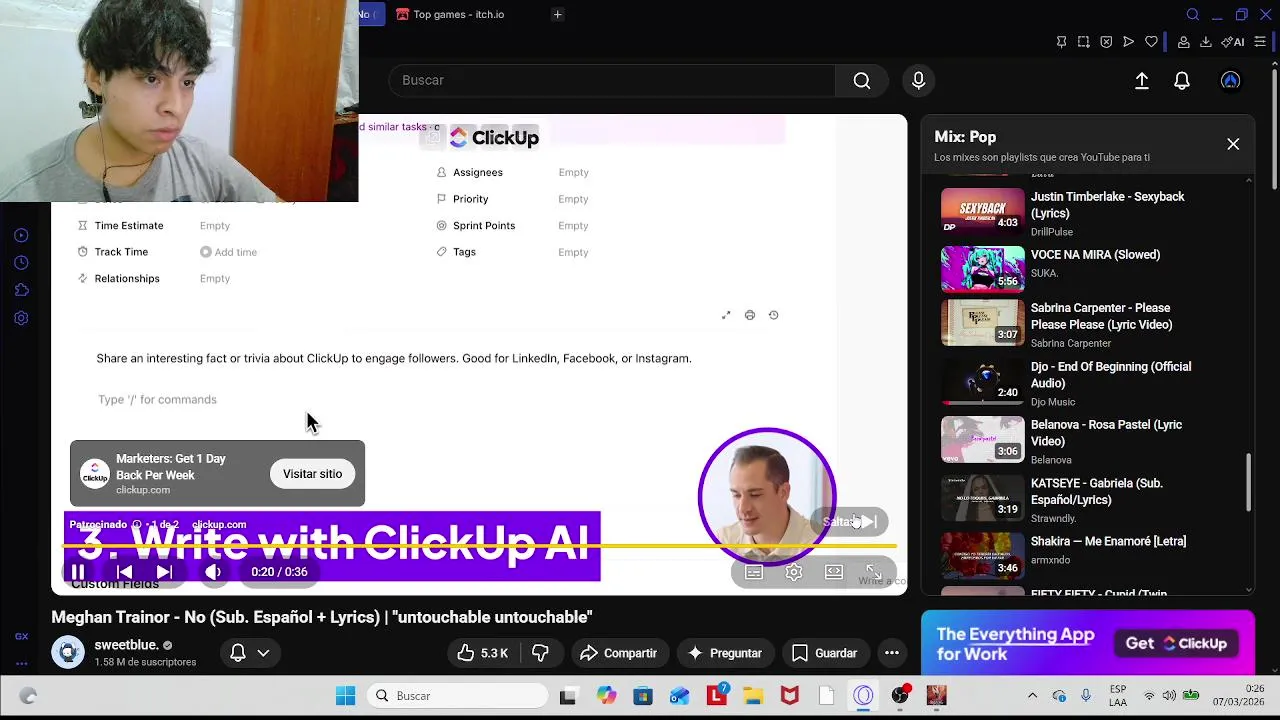Open a new browser tab plus button
Screen dimensions: 1280x720
(x=558, y=14)
